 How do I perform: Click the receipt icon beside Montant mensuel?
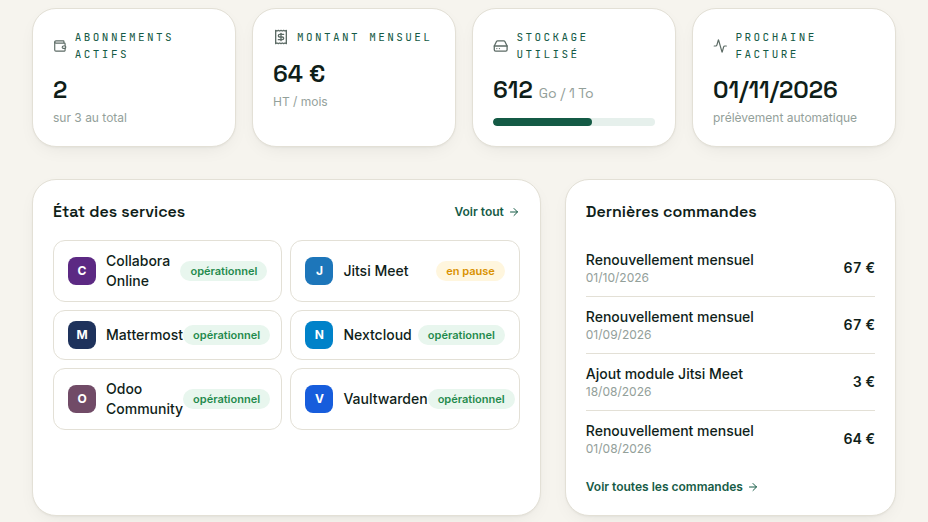pos(281,37)
